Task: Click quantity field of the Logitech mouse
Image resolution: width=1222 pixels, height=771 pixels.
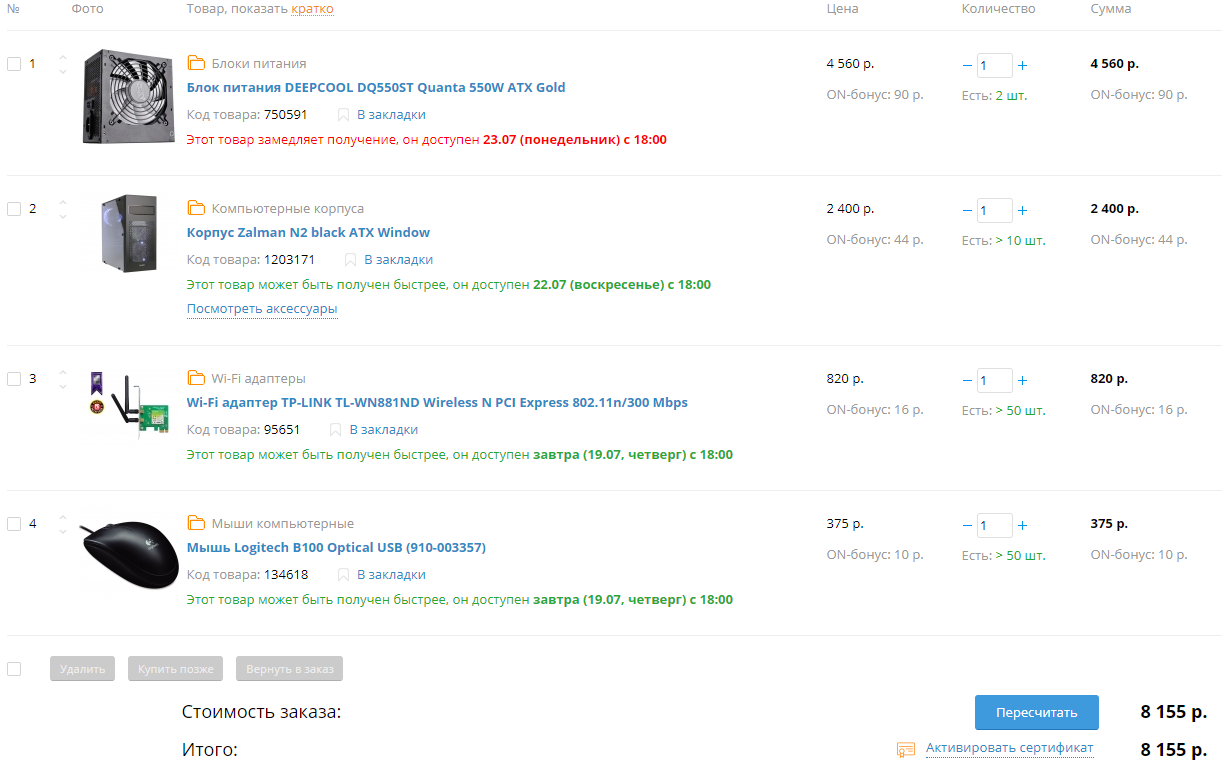Action: [994, 525]
